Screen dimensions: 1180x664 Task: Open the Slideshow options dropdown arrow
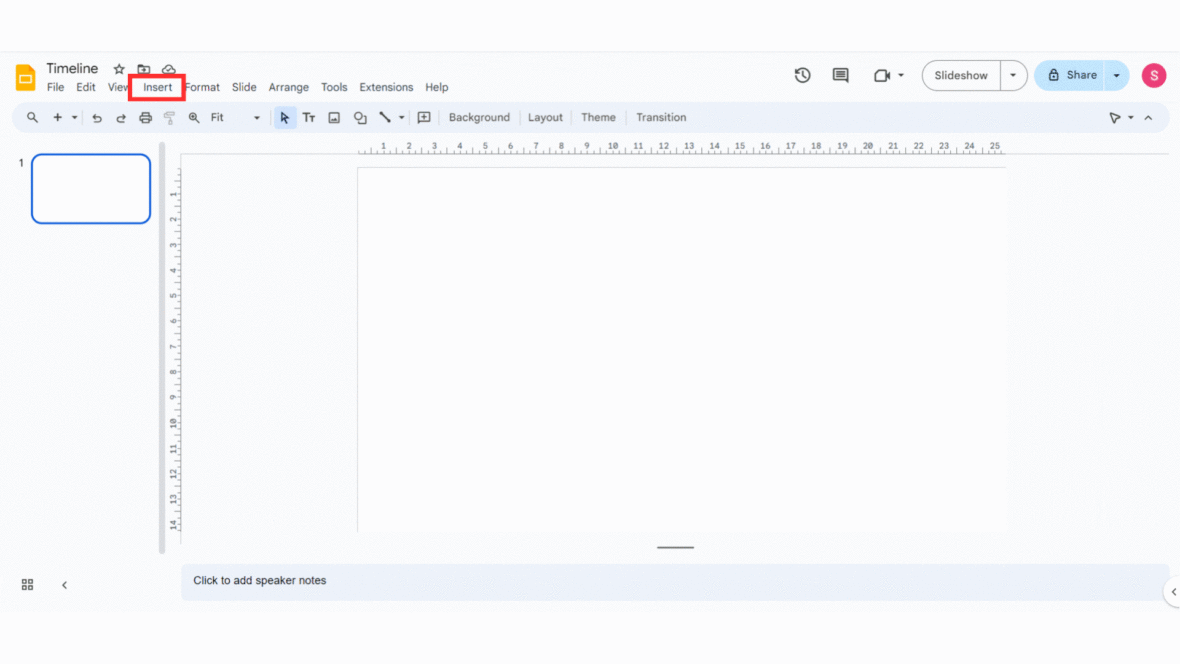[1012, 75]
